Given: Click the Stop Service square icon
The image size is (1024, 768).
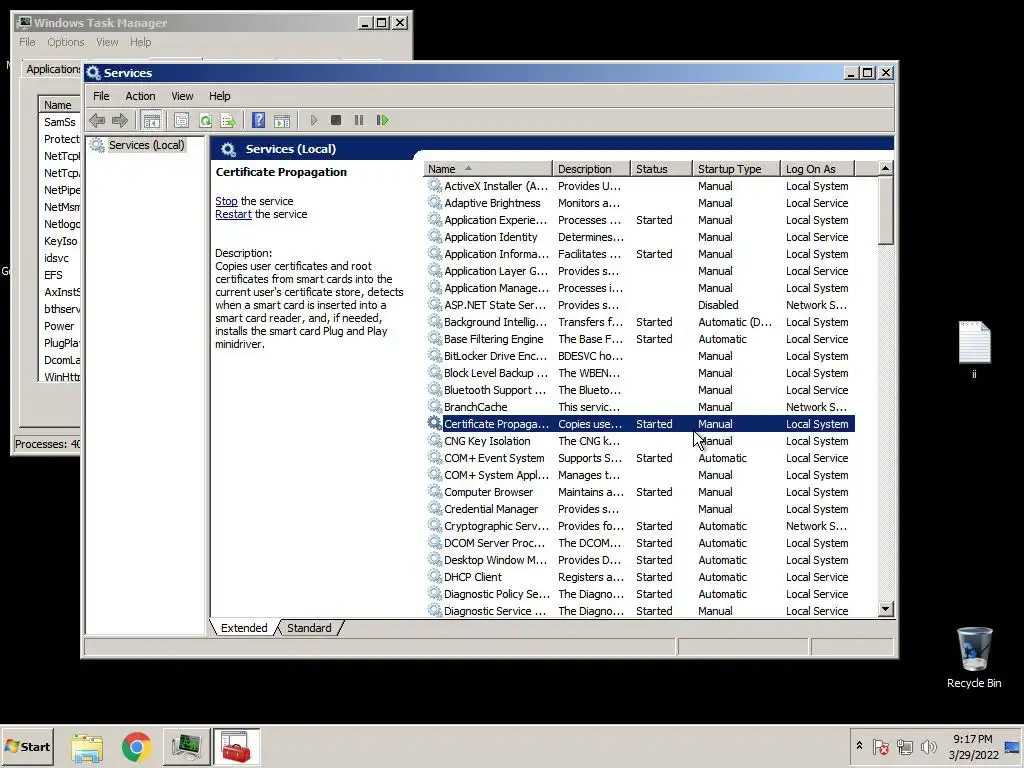Looking at the screenshot, I should [336, 120].
